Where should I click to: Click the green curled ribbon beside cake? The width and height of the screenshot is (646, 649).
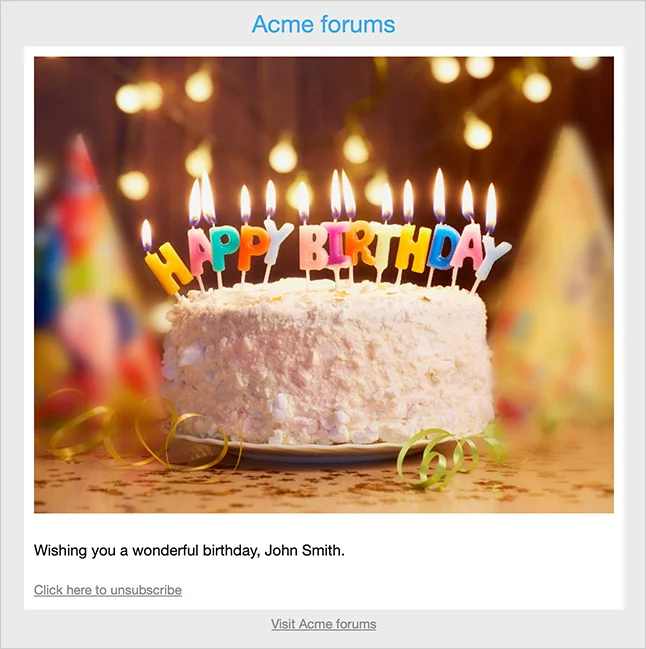(x=449, y=454)
